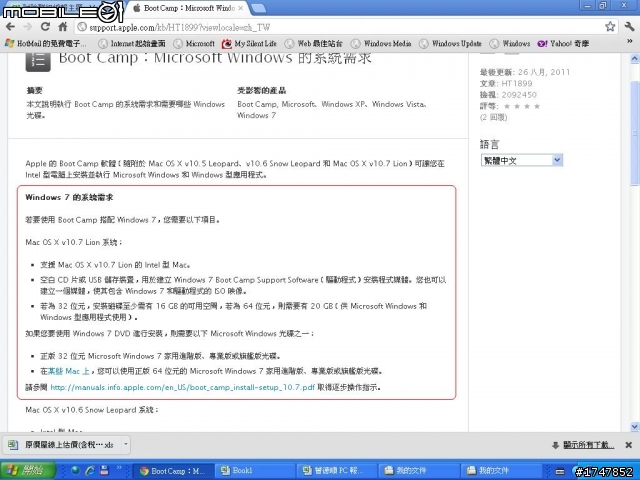Click the Mac OS X v10.6 Snow Leopard heading

coord(91,409)
